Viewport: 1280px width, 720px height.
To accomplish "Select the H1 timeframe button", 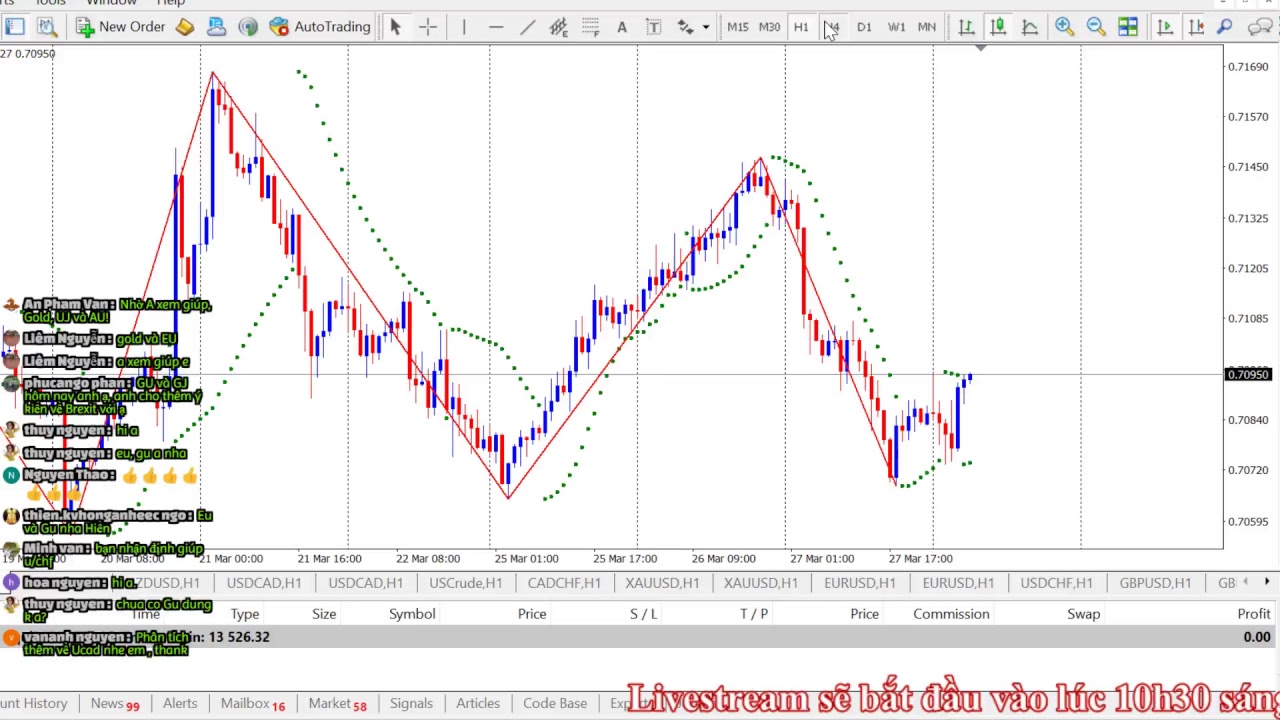I will click(801, 27).
